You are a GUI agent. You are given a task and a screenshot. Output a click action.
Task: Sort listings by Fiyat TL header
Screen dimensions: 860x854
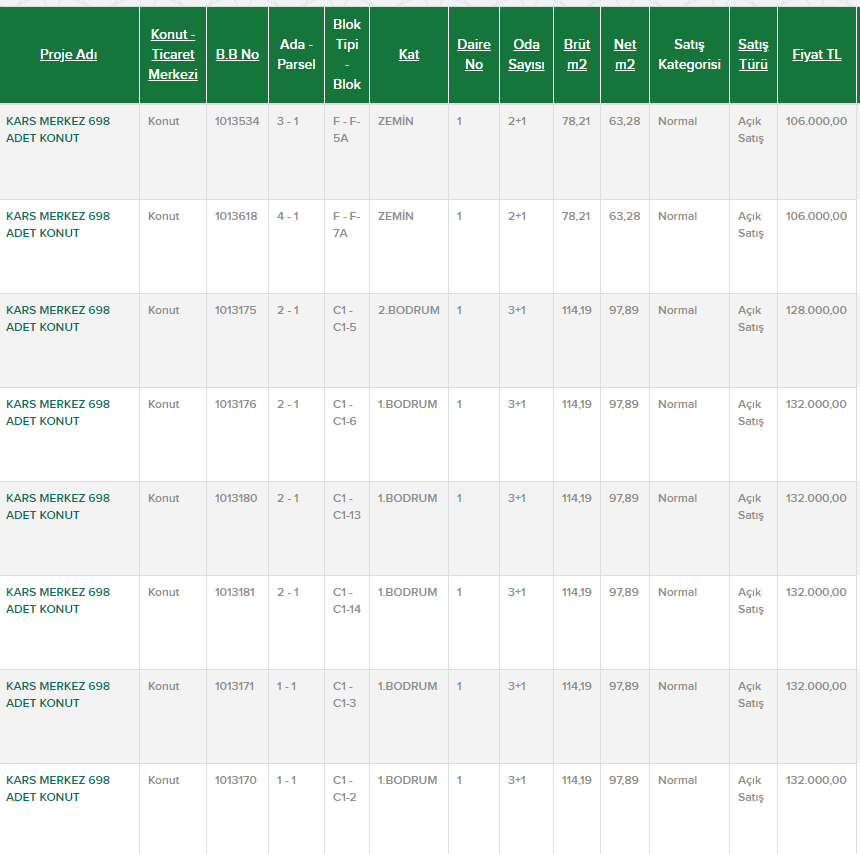pos(816,54)
